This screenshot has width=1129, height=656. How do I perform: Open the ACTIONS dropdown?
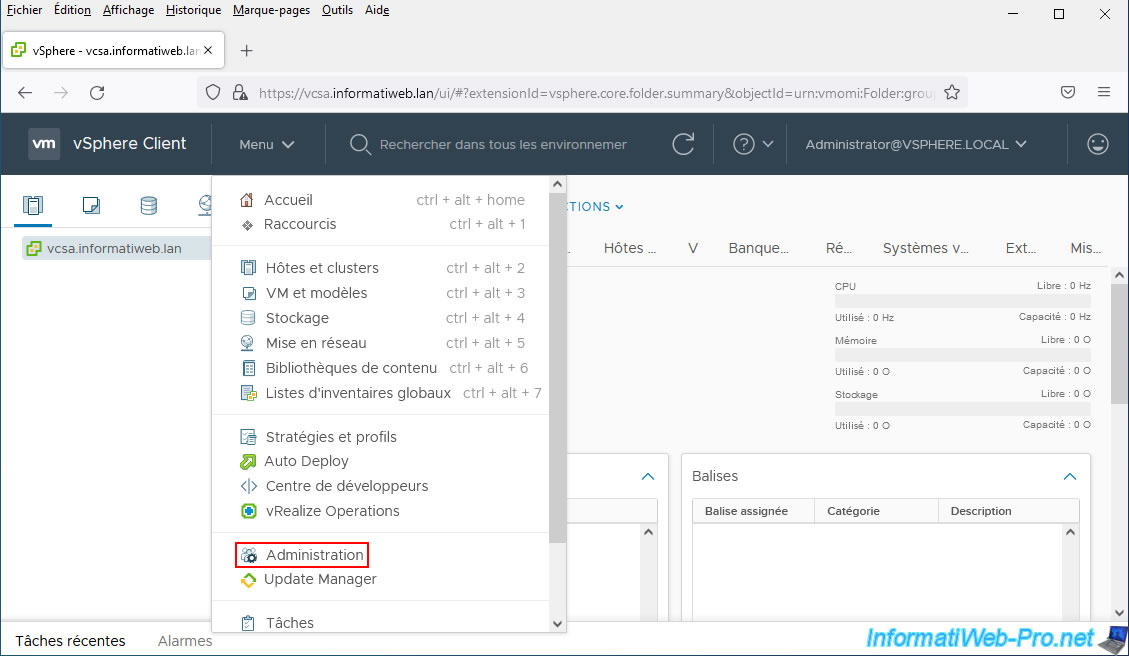coord(595,207)
